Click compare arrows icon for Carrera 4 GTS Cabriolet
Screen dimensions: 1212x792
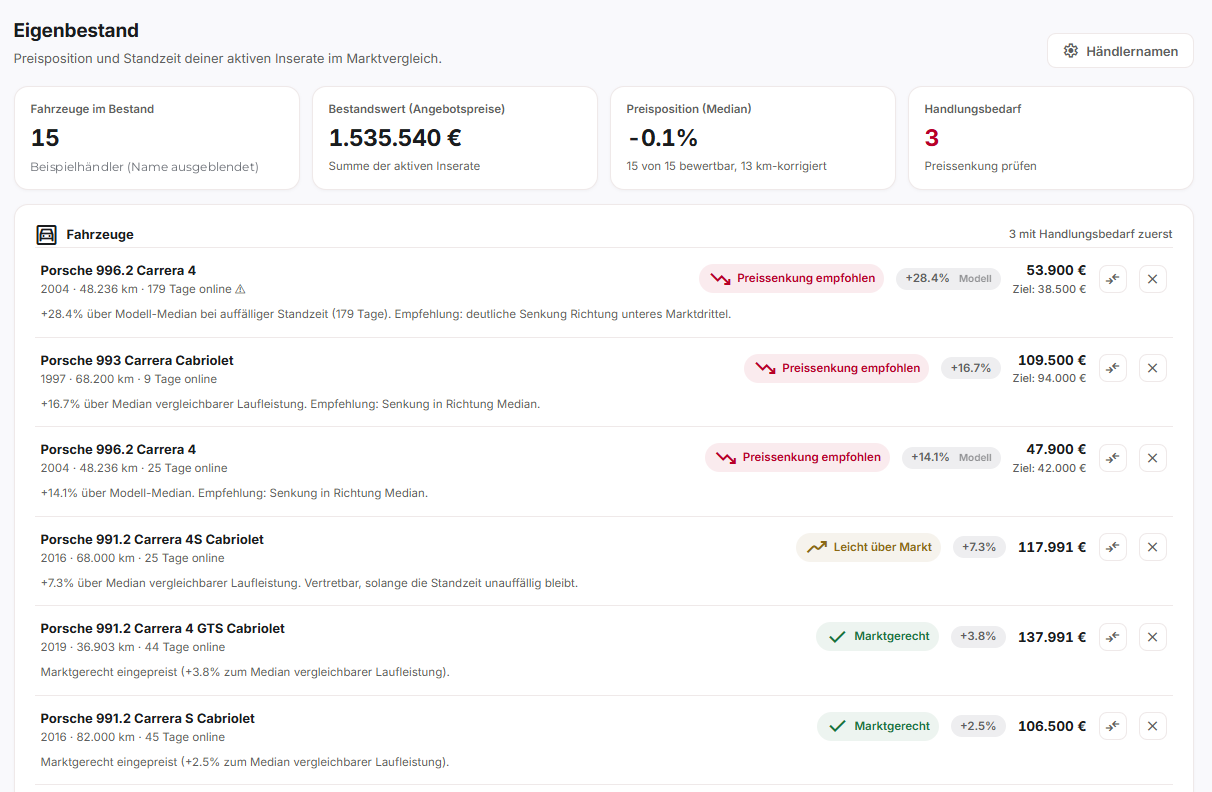(1113, 637)
